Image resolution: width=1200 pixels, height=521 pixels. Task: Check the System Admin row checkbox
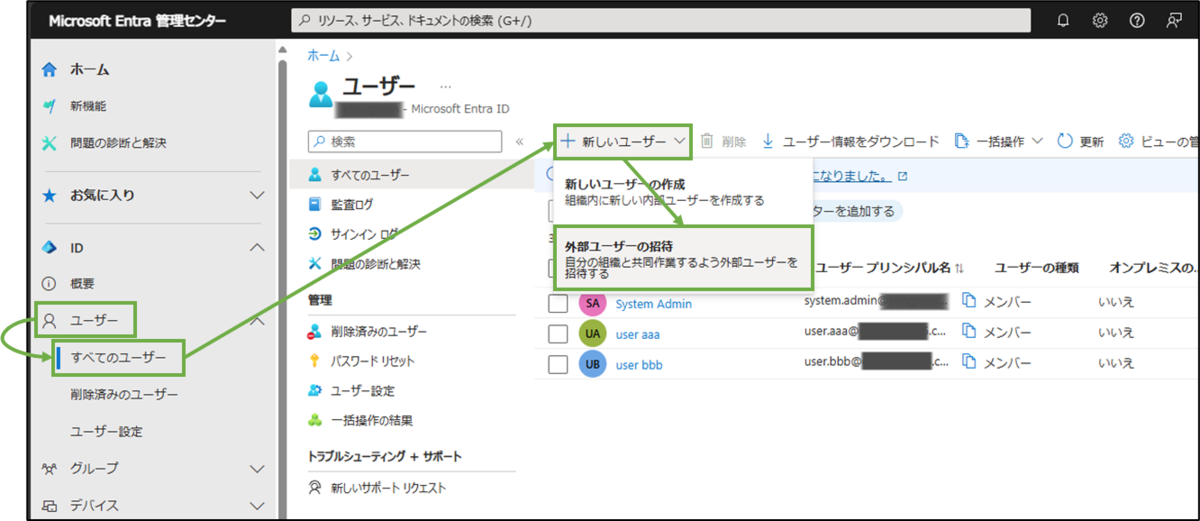(558, 303)
